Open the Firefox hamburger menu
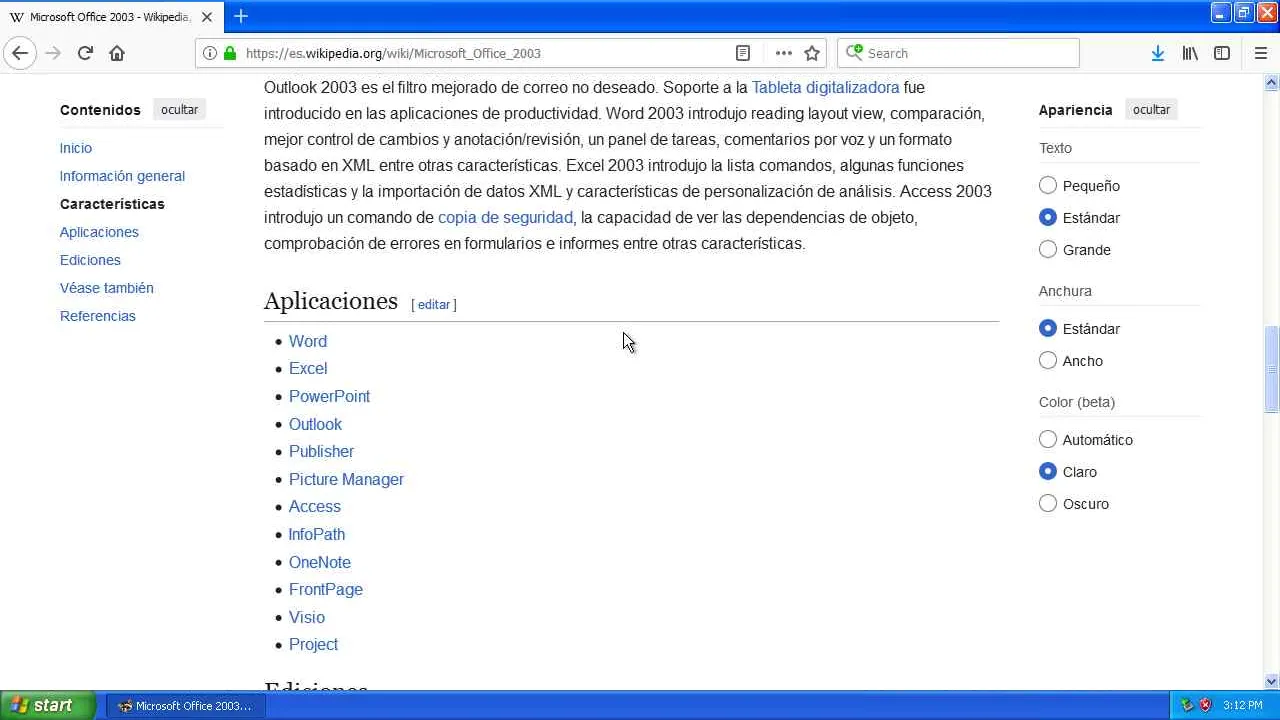This screenshot has width=1280, height=720. [1260, 53]
